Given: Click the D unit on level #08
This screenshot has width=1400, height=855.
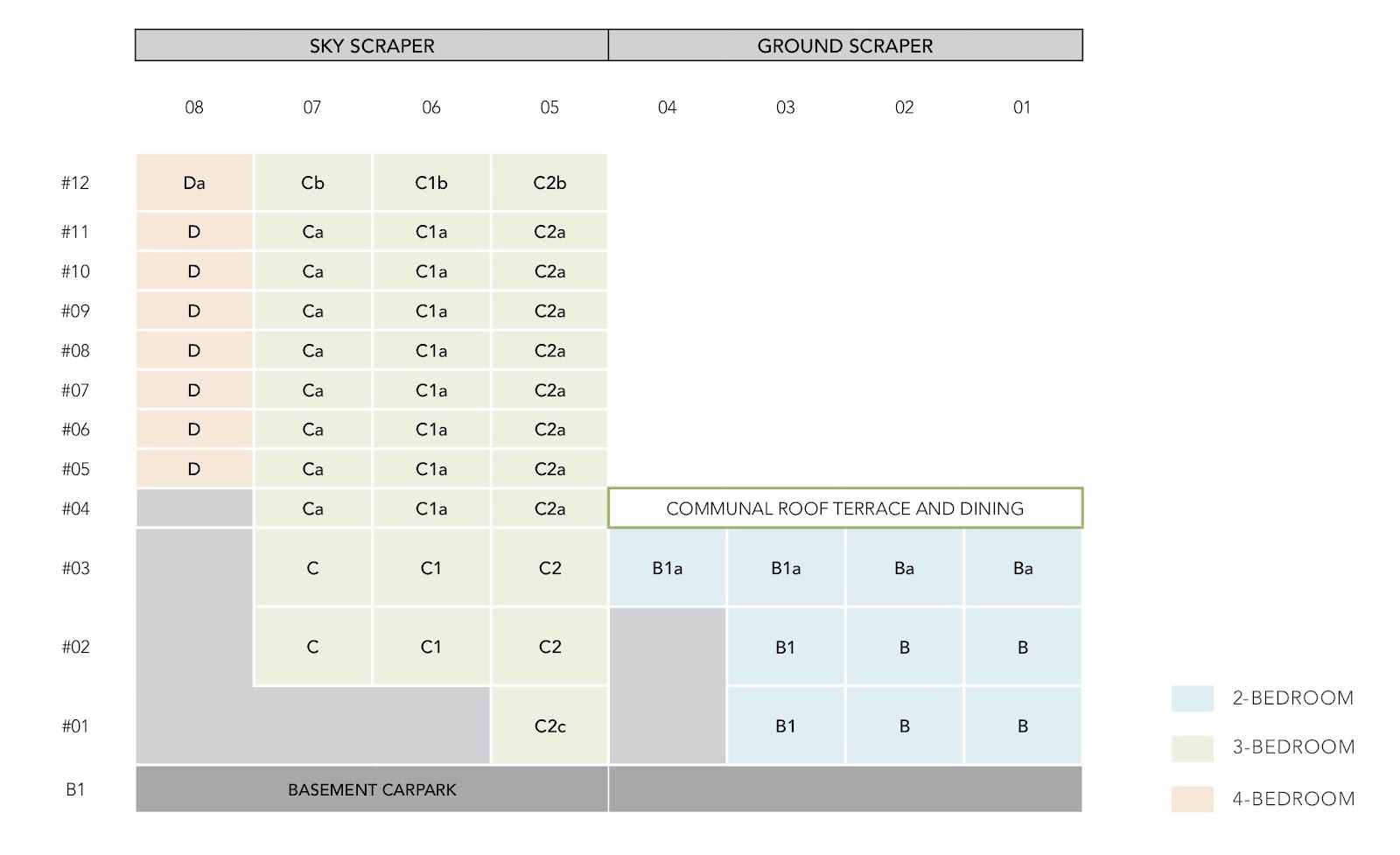Looking at the screenshot, I should coord(194,350).
